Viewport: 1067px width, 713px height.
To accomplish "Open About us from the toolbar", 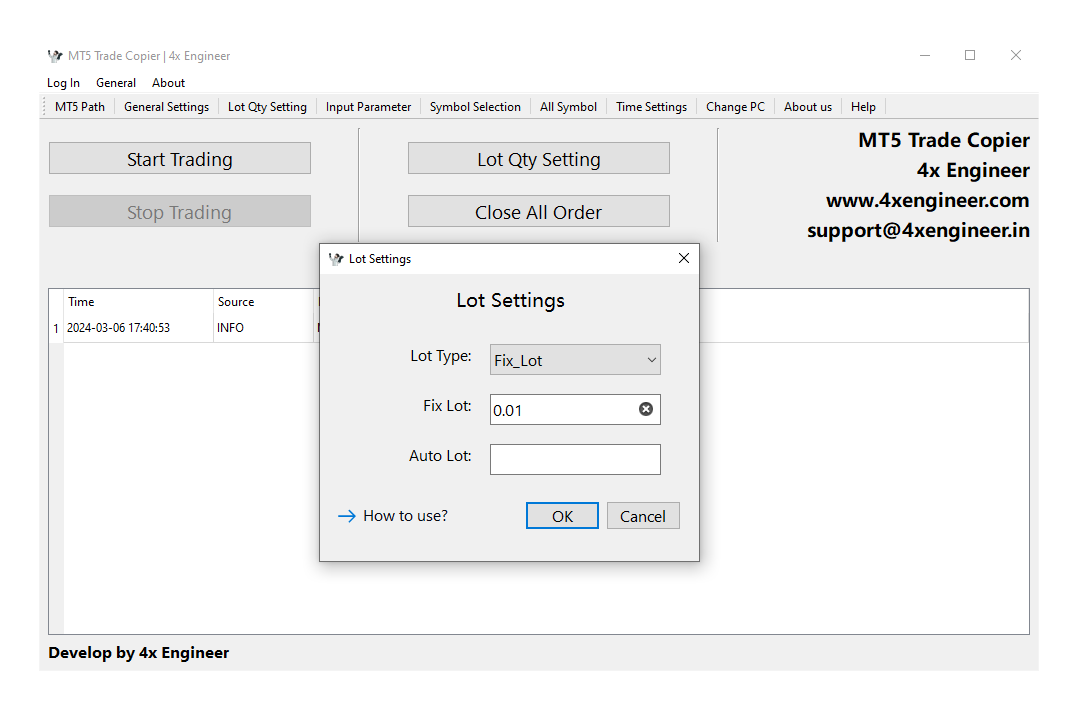I will pos(808,107).
